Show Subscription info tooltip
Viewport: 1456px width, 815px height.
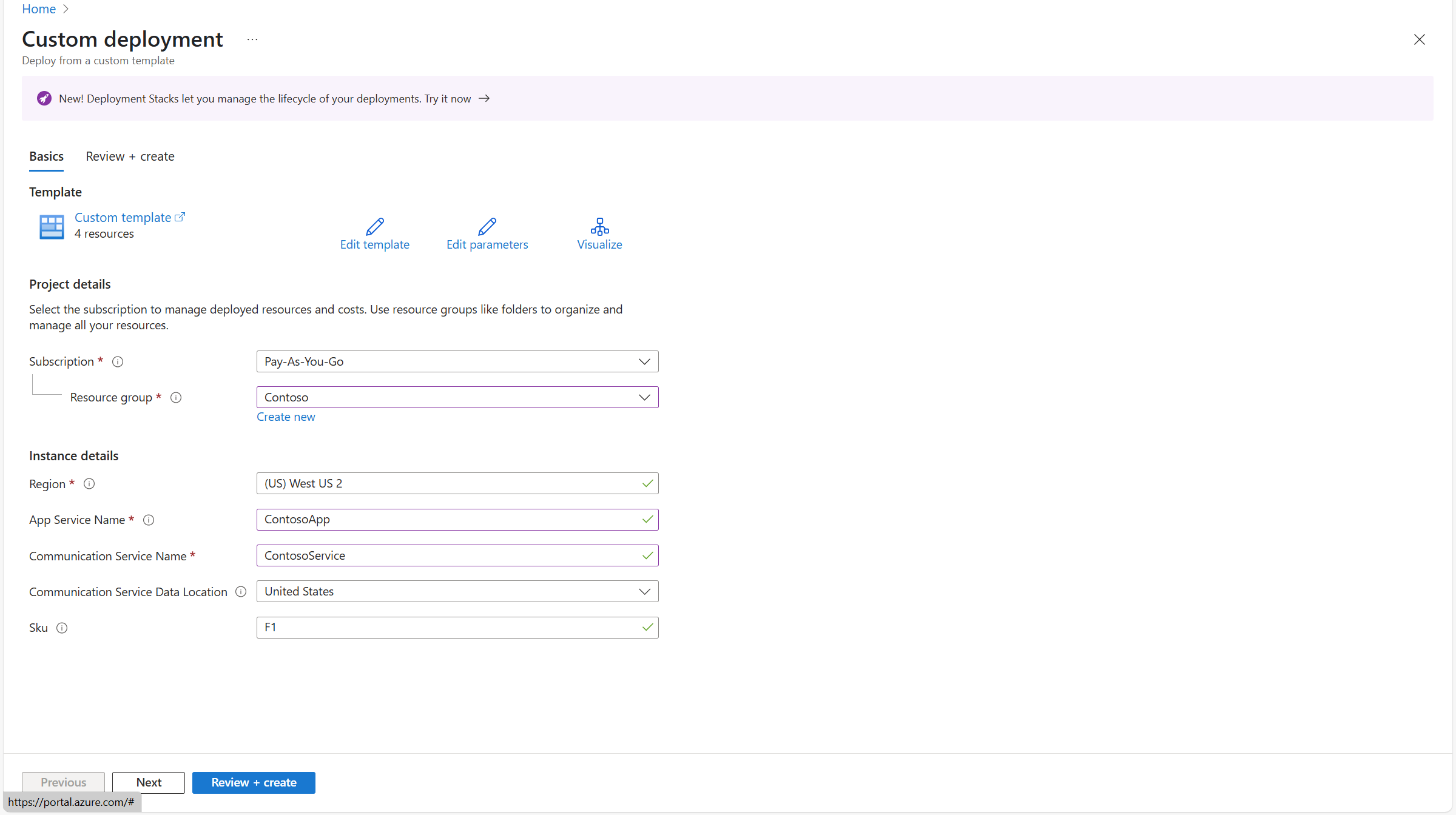(117, 361)
